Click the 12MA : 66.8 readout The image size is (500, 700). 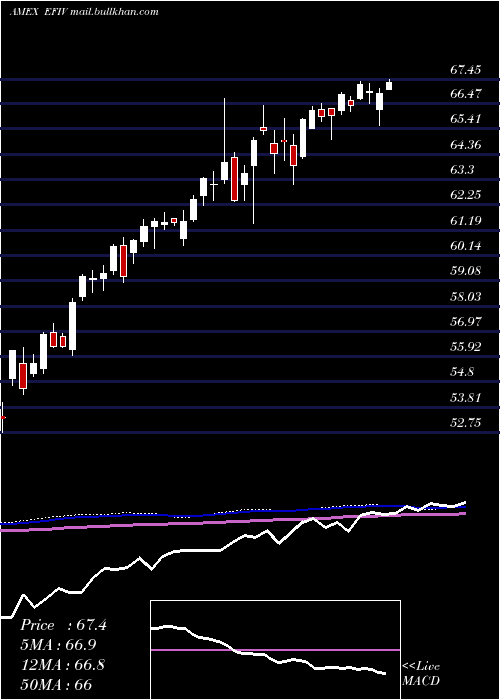[x=62, y=665]
